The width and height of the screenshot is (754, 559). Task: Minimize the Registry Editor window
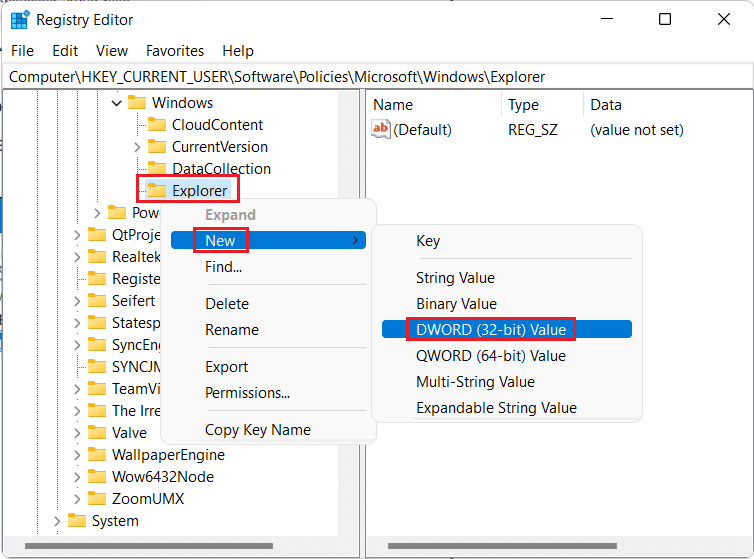click(x=607, y=19)
